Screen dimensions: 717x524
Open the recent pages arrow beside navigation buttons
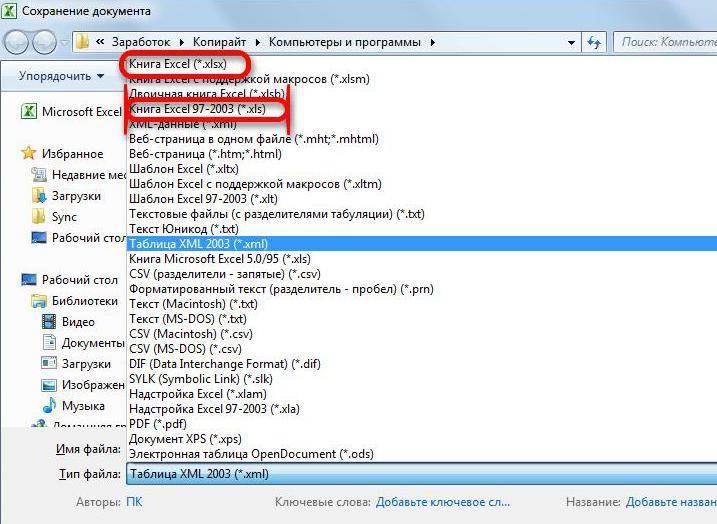coord(64,43)
